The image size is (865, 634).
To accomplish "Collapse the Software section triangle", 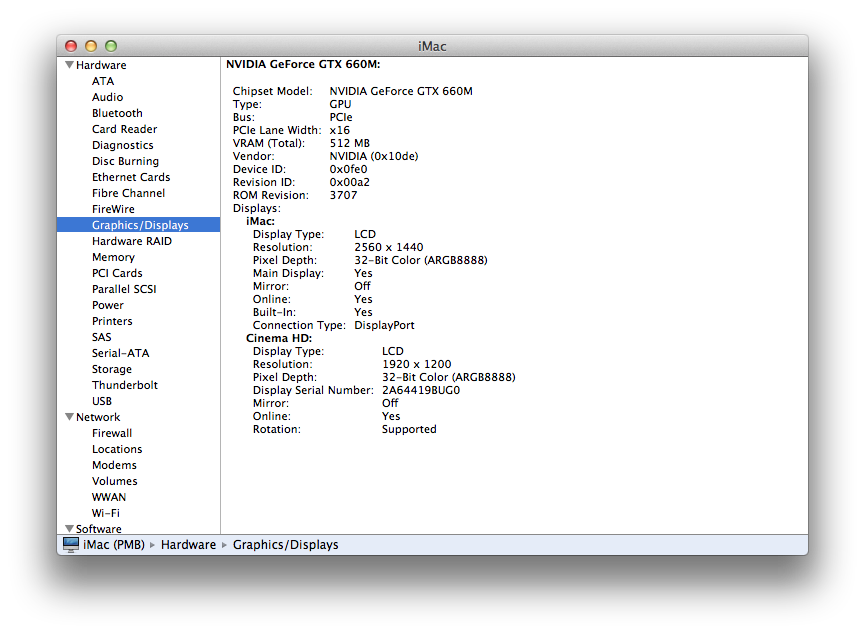I will coord(70,529).
